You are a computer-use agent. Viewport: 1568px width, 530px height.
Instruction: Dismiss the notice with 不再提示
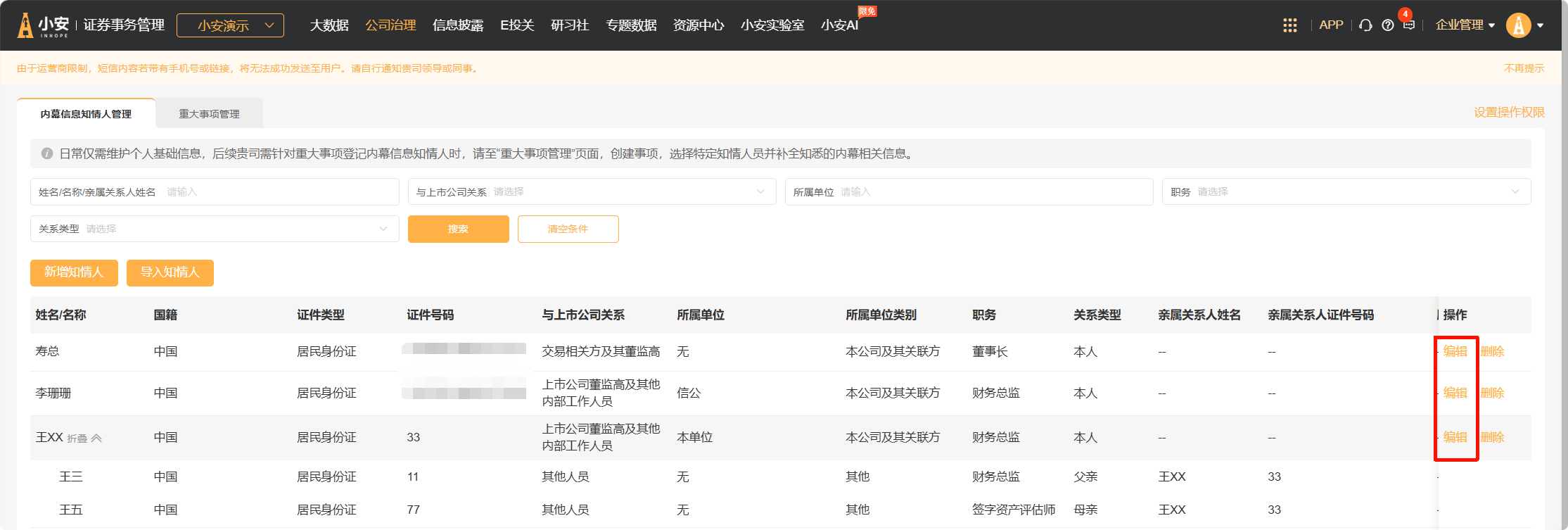coord(1524,68)
